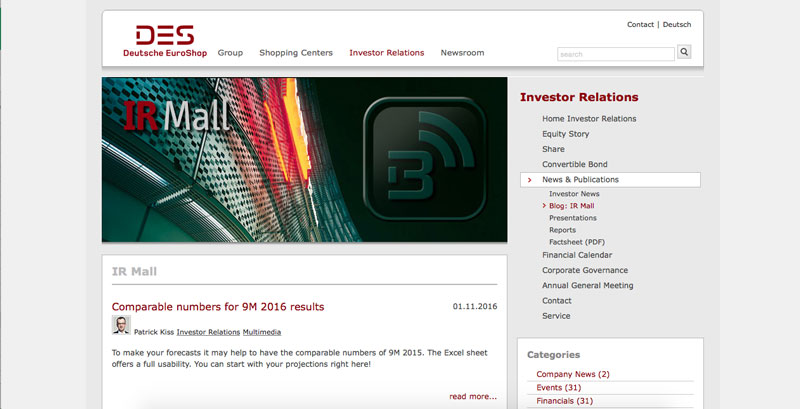Open Investor News subsection
This screenshot has height=409, width=800.
tap(574, 194)
